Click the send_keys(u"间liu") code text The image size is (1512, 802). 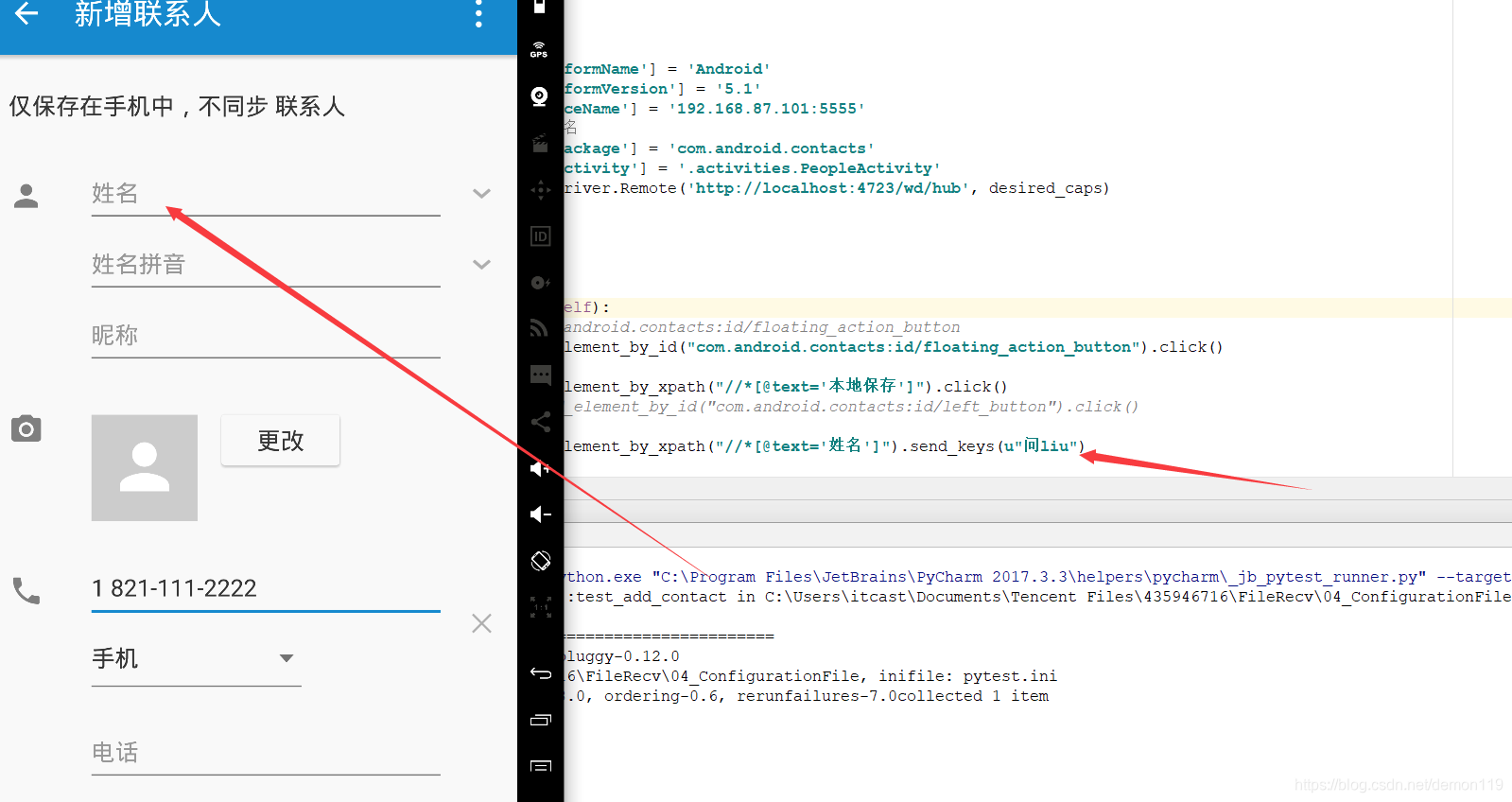coord(998,445)
